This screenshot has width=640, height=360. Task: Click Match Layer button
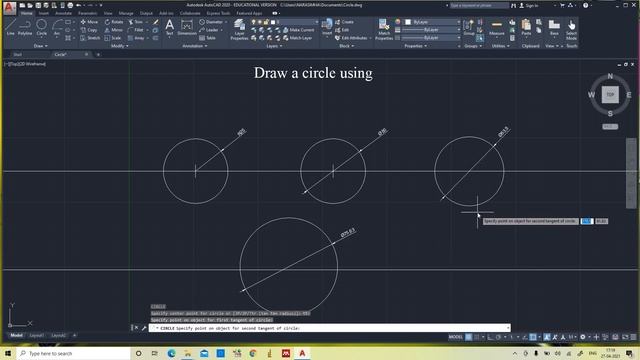tap(298, 38)
